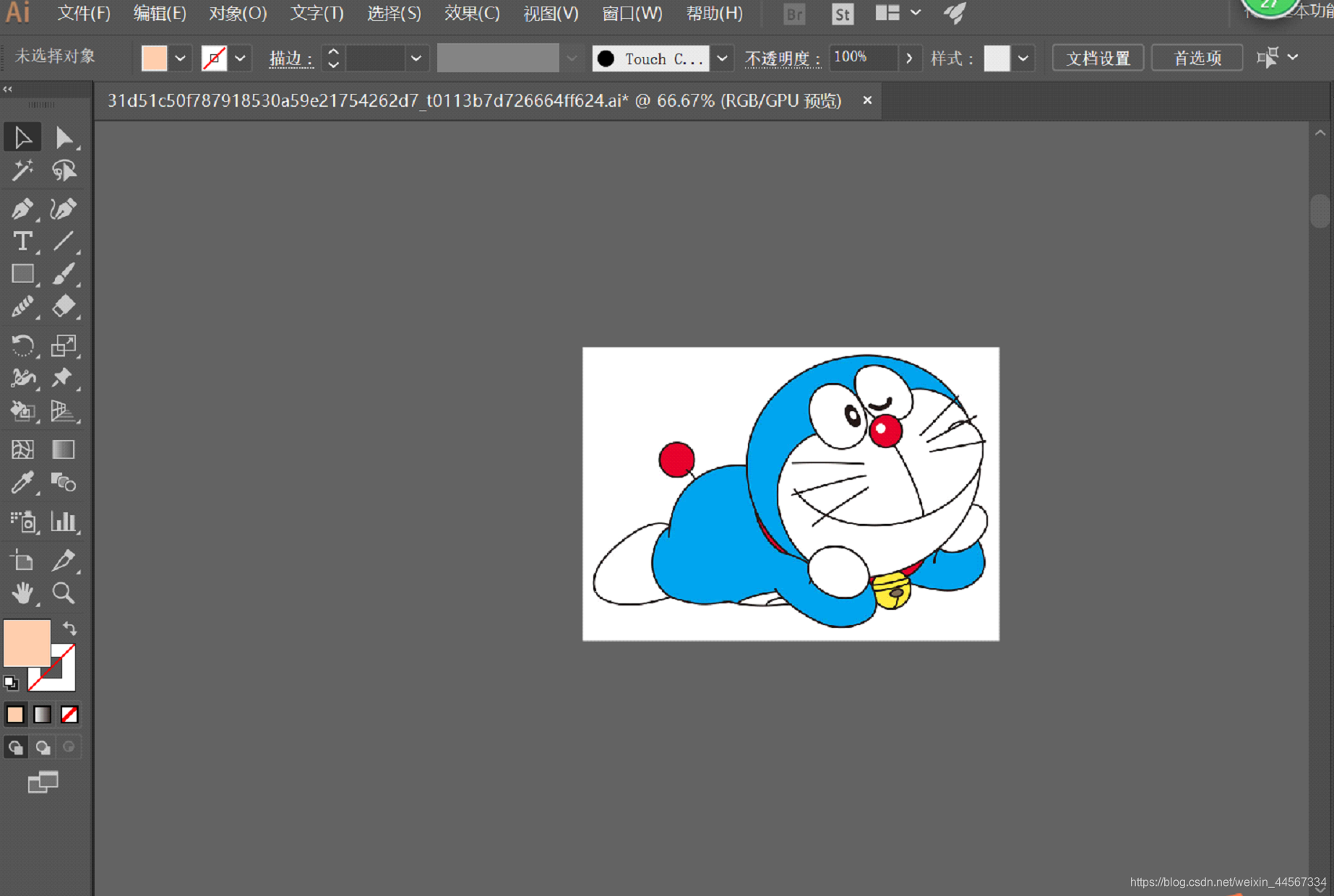Screen dimensions: 1334x896
Task: Select the Pen tool
Action: tap(22, 209)
